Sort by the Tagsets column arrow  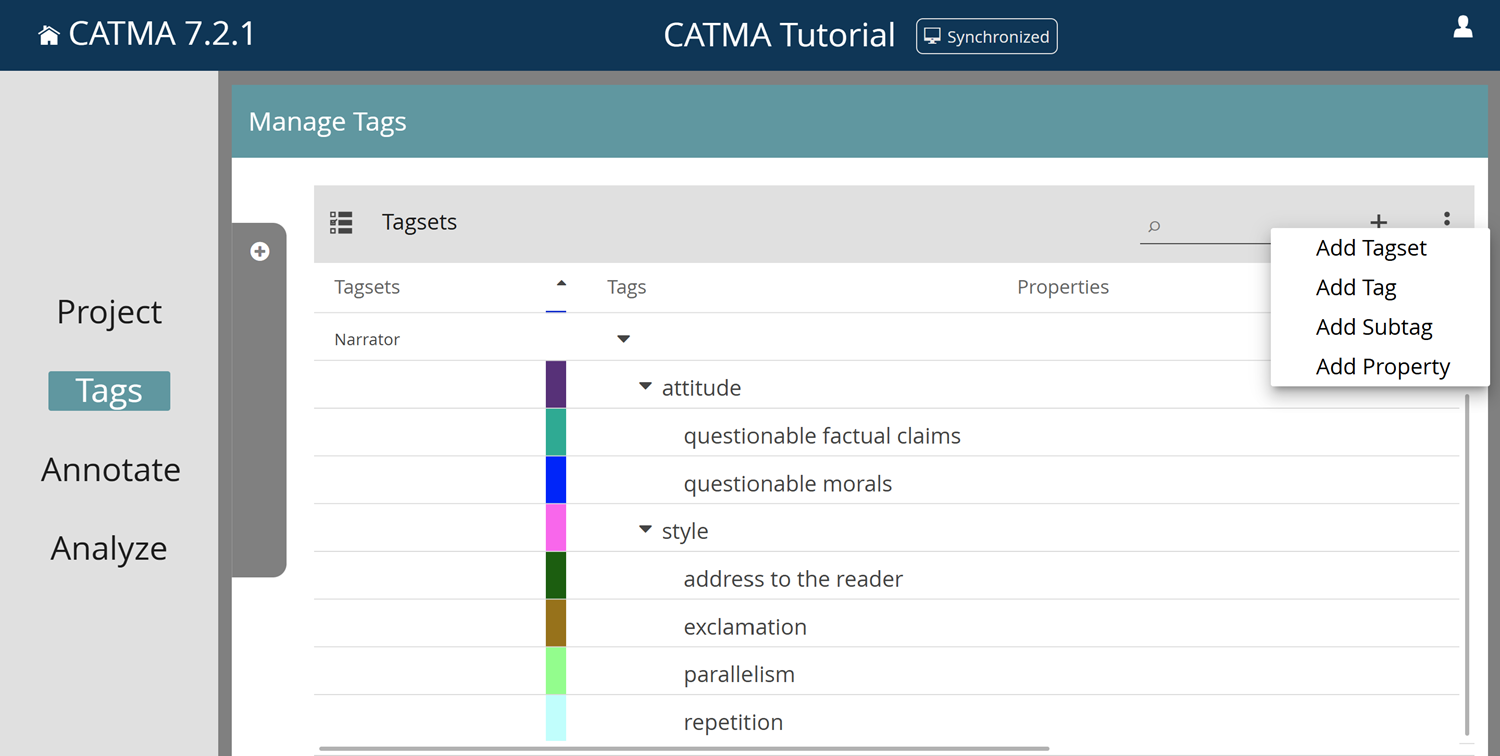click(x=561, y=284)
